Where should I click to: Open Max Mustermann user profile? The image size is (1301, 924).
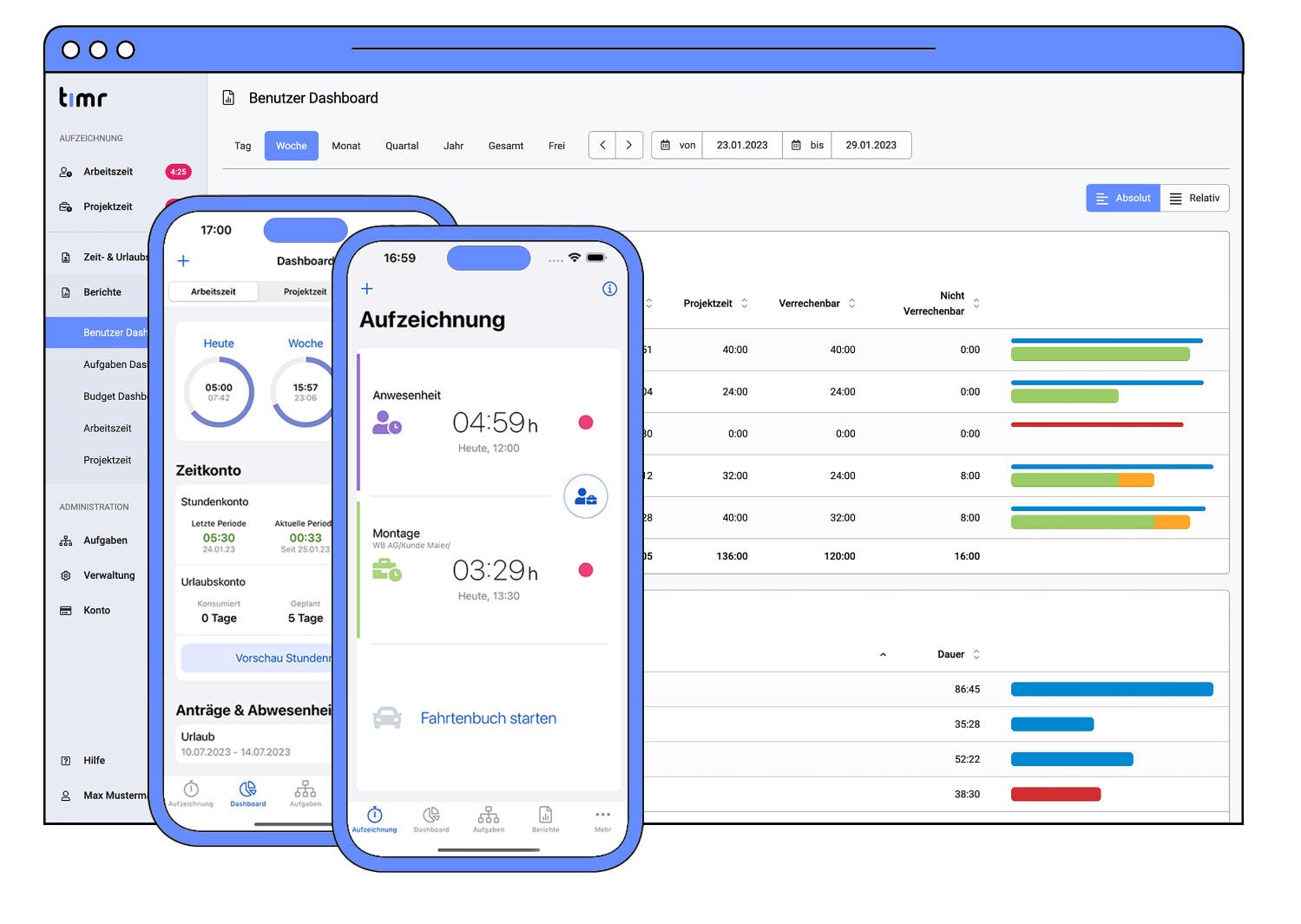tap(104, 796)
